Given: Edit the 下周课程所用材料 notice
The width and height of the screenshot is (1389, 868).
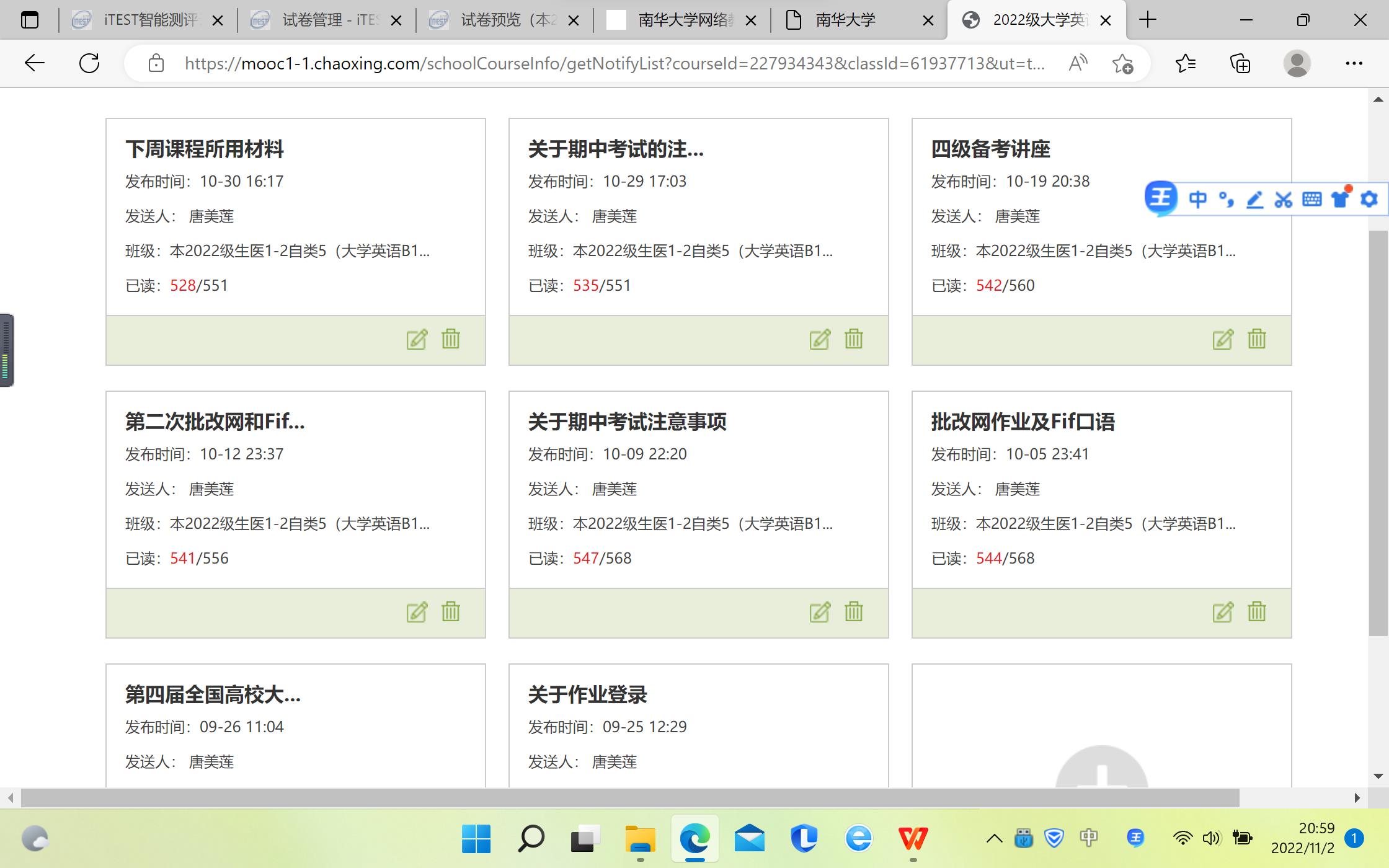Looking at the screenshot, I should [417, 339].
